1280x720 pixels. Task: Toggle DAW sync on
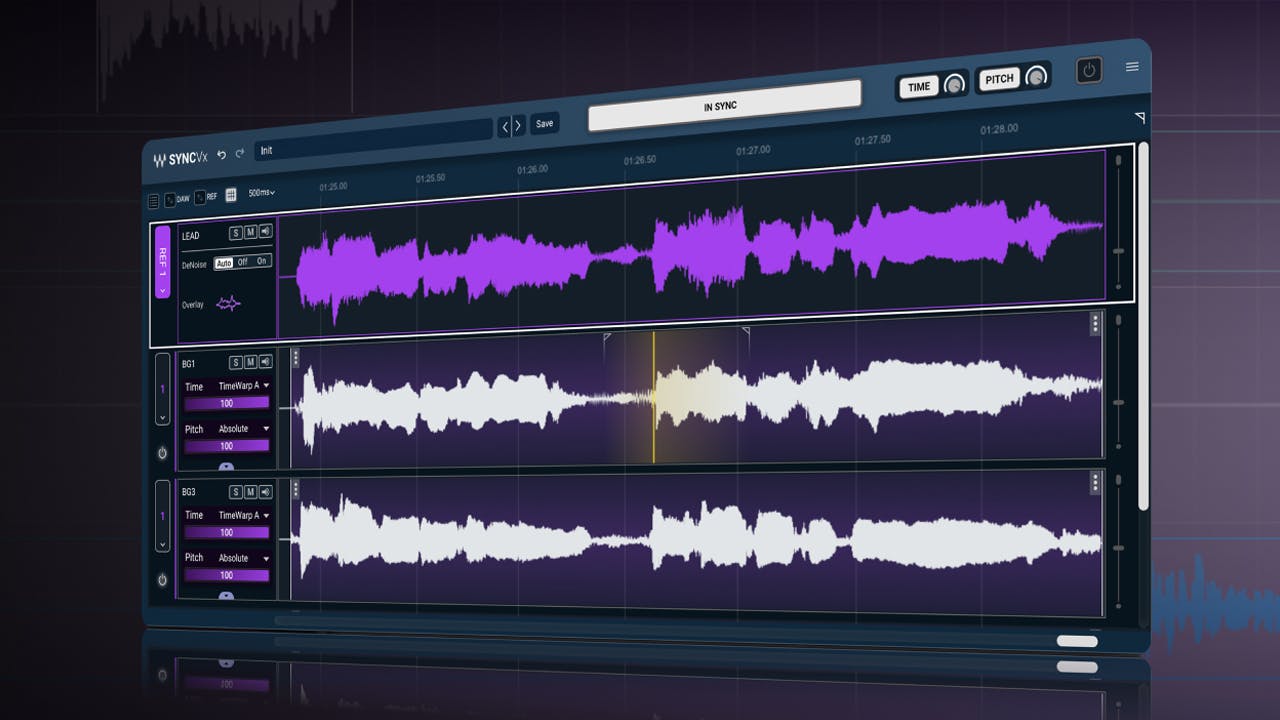pos(173,197)
